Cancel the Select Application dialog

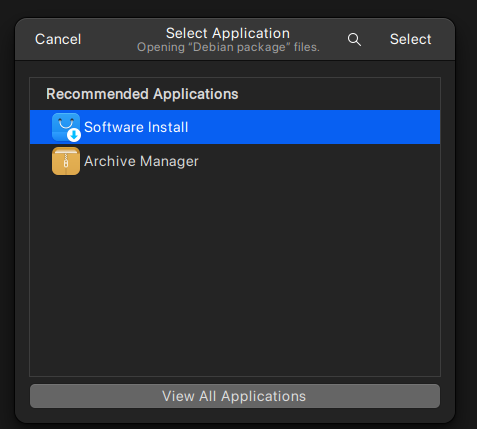click(x=58, y=39)
